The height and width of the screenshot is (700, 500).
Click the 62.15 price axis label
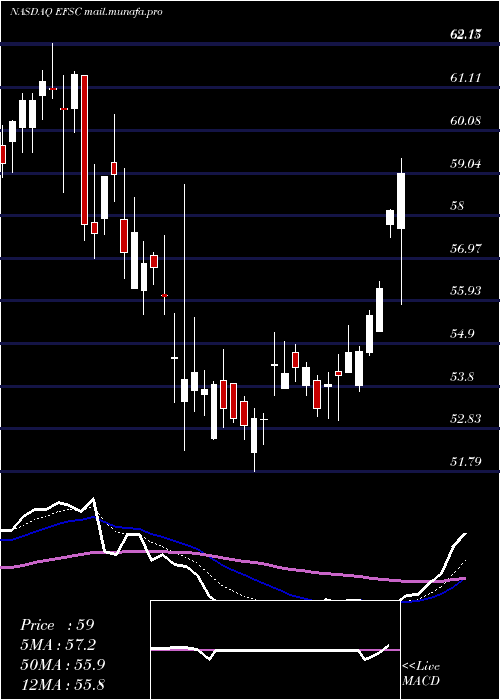point(466,35)
